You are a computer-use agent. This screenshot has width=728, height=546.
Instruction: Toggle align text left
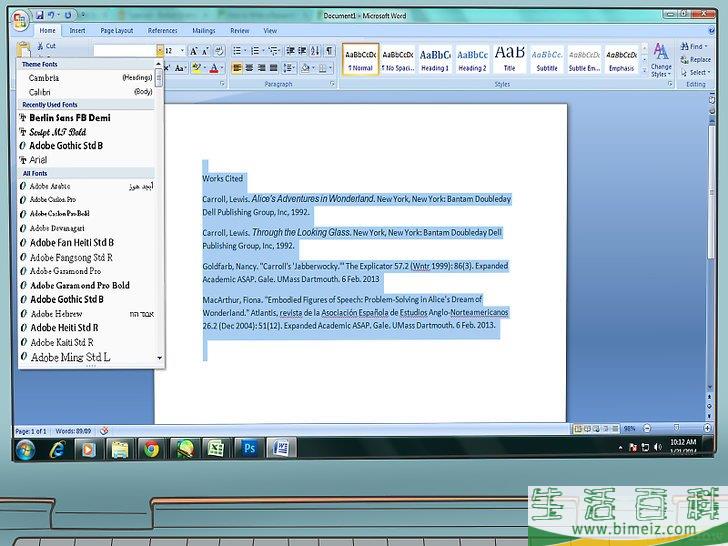pyautogui.click(x=237, y=68)
